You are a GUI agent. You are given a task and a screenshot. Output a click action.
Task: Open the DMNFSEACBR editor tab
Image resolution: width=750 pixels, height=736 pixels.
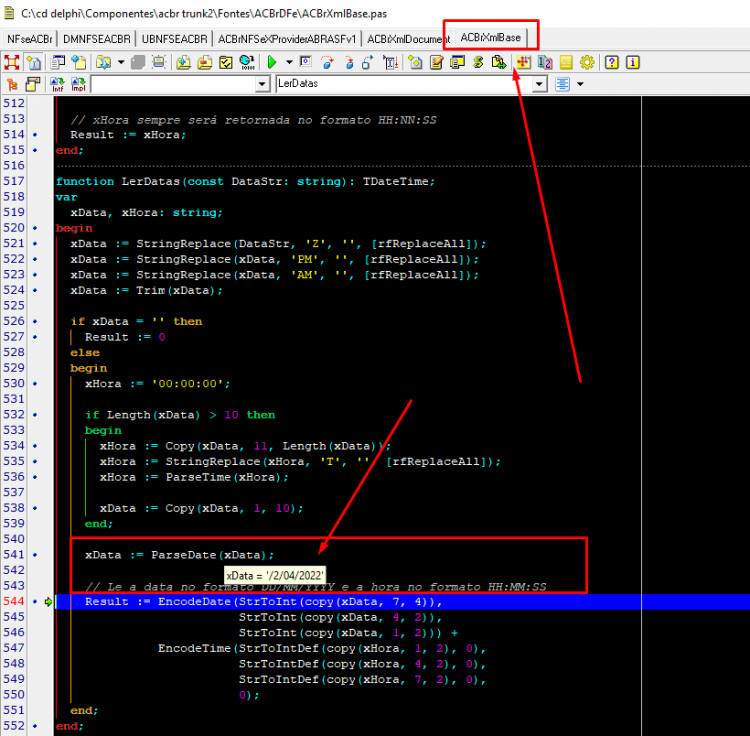pyautogui.click(x=97, y=39)
